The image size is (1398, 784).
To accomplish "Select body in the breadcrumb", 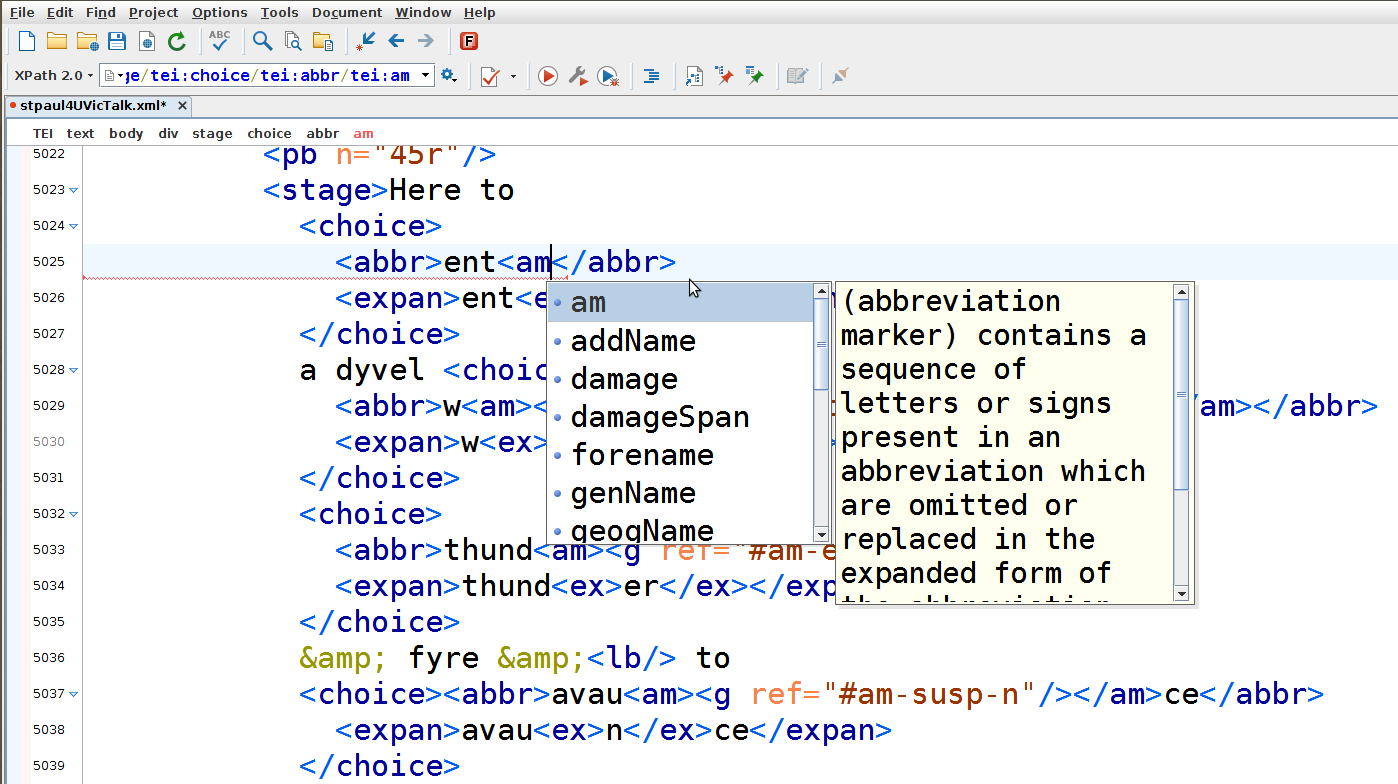I will 126,133.
